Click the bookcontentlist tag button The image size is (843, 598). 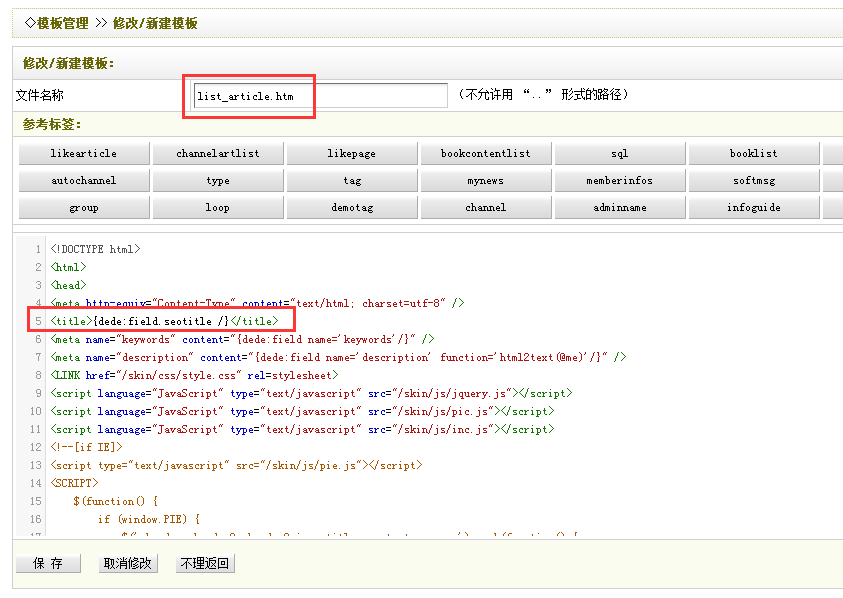[485, 153]
